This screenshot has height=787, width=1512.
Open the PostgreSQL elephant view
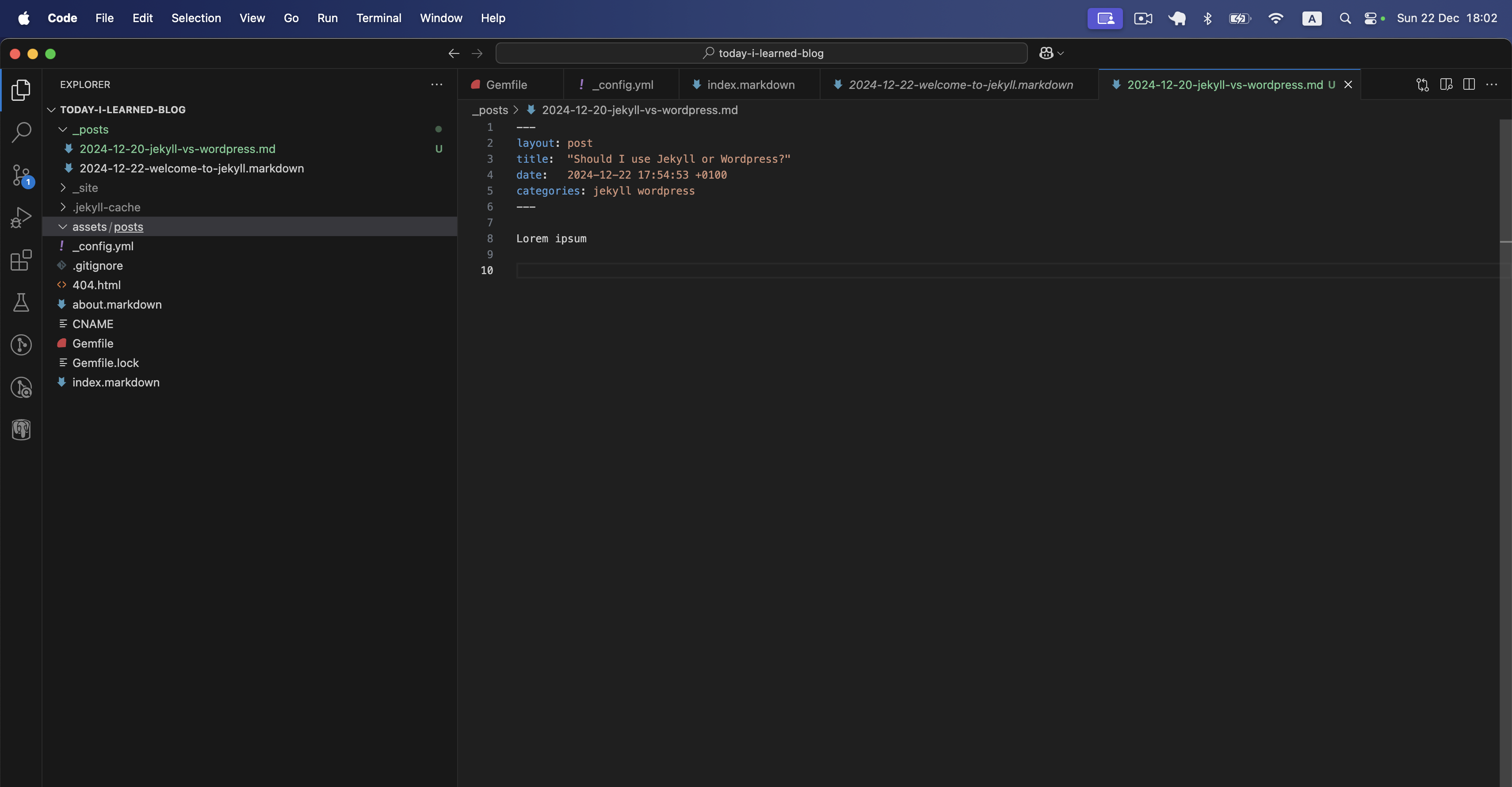[x=21, y=430]
